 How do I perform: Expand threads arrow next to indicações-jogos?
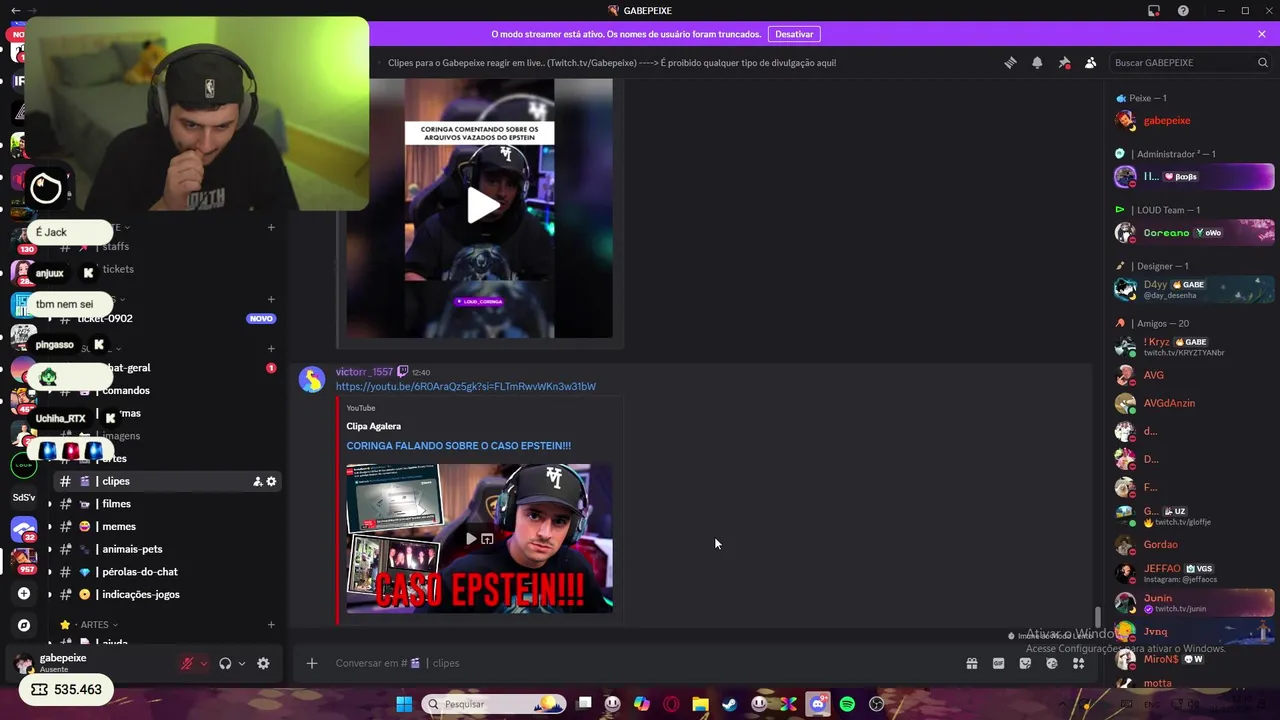[50, 594]
